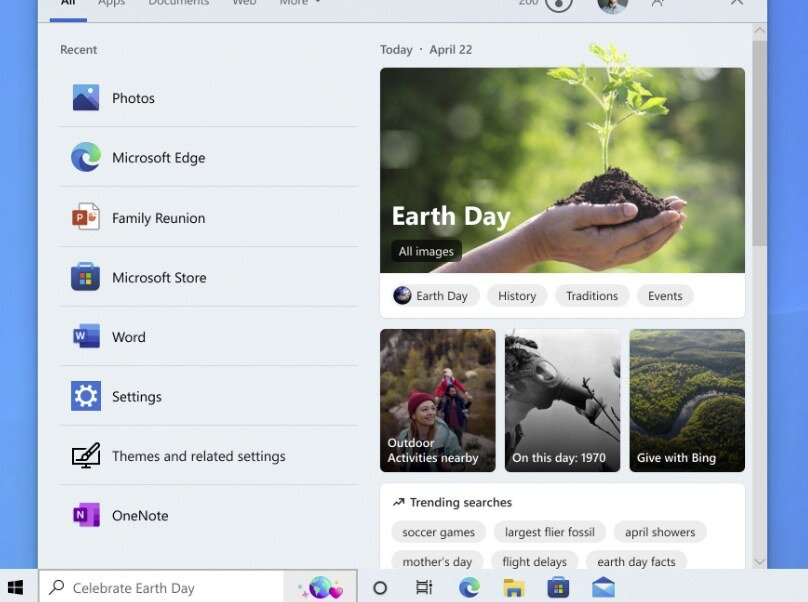
Task: Open Microsoft Store from Recent list
Action: (208, 277)
